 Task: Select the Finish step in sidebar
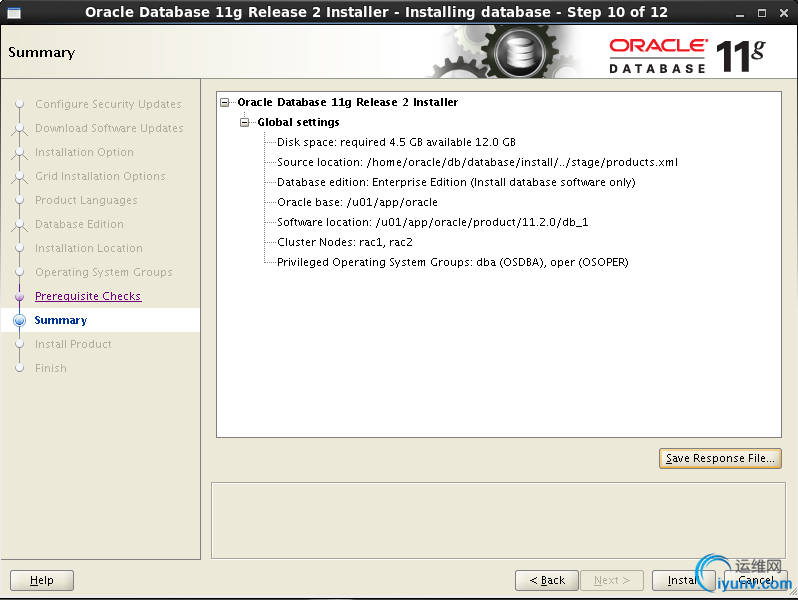click(51, 368)
